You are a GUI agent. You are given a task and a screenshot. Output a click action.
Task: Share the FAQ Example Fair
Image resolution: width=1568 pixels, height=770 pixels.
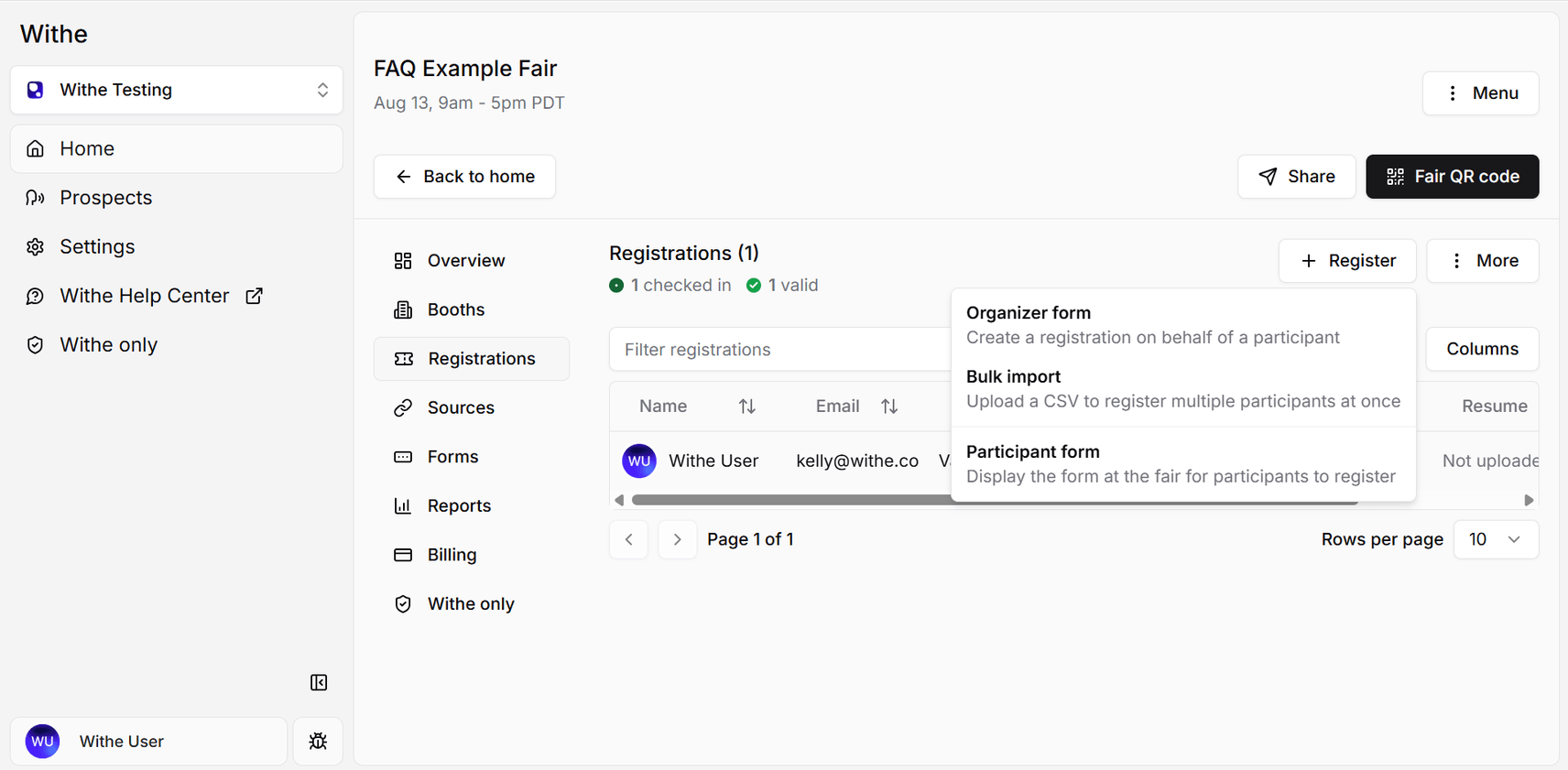[x=1296, y=177]
